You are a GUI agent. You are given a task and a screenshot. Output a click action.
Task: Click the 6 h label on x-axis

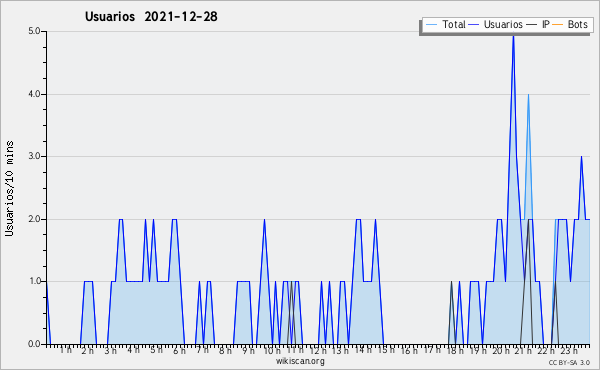coord(179,350)
